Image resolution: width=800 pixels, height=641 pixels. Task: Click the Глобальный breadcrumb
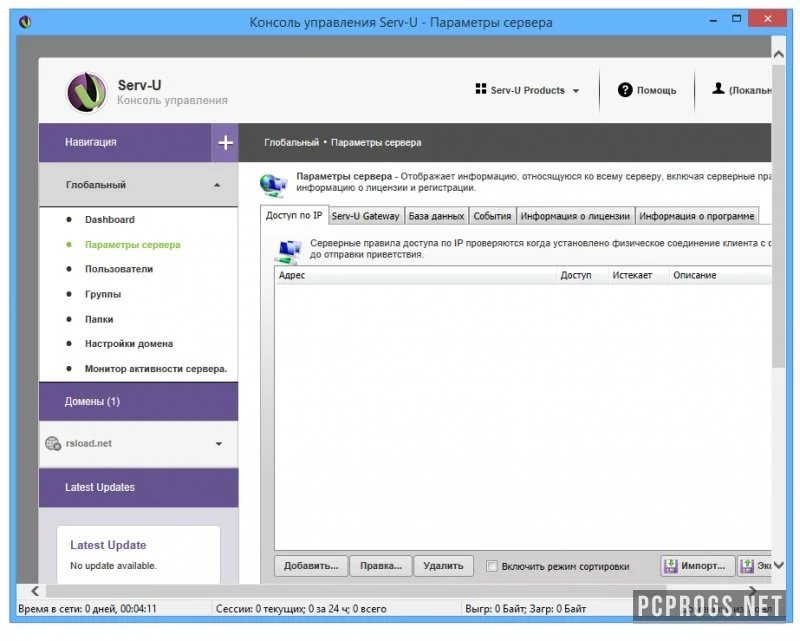tap(291, 143)
